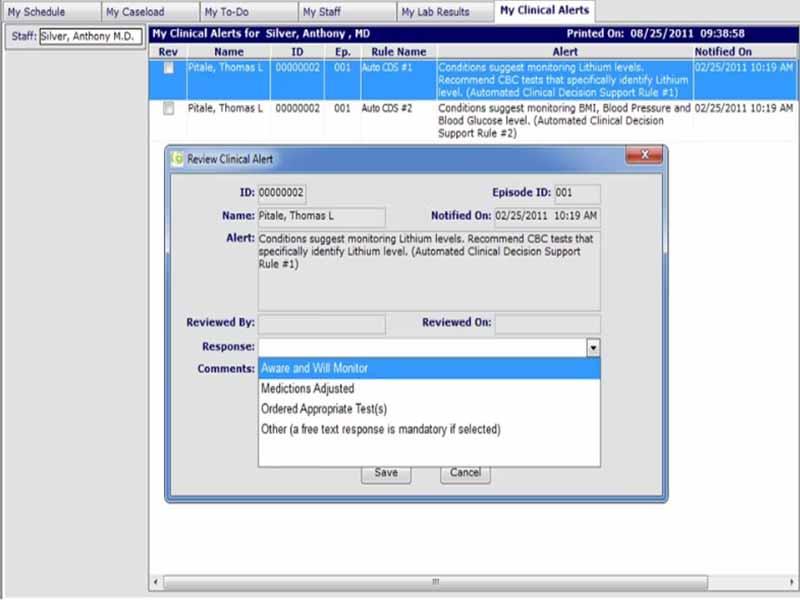This screenshot has height=600, width=800.
Task: Click the Reviewed On field
Action: click(547, 324)
